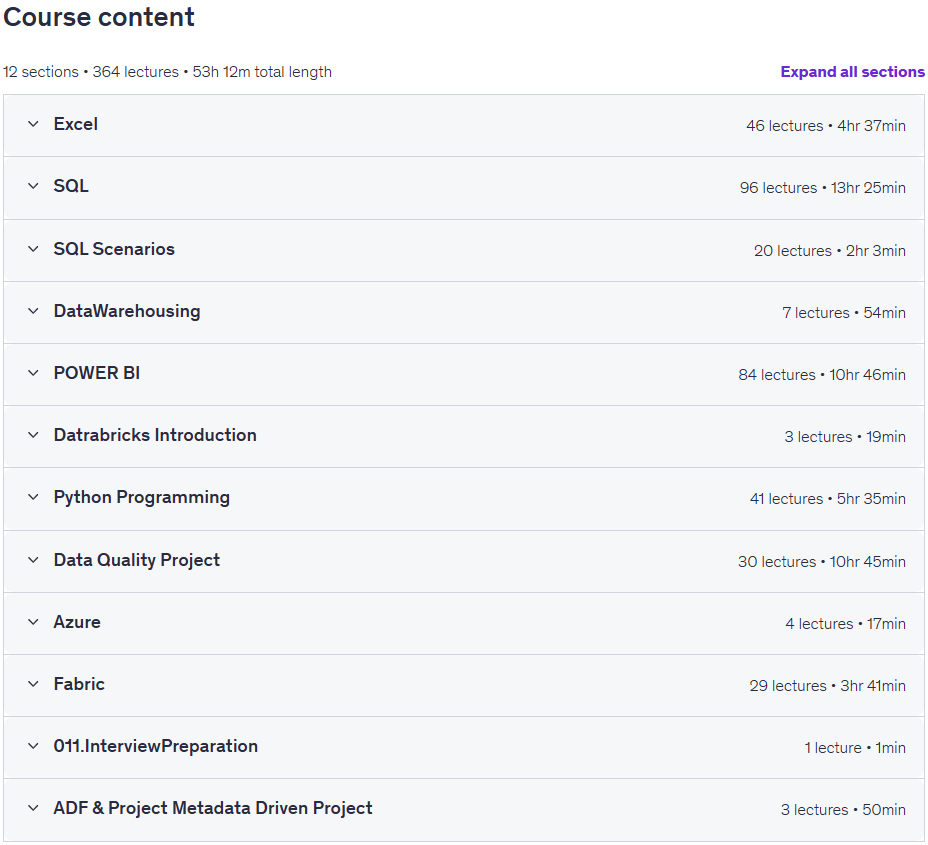Click '29 lectures • 3hr 41min' text
The height and width of the screenshot is (845, 928).
pyautogui.click(x=827, y=686)
